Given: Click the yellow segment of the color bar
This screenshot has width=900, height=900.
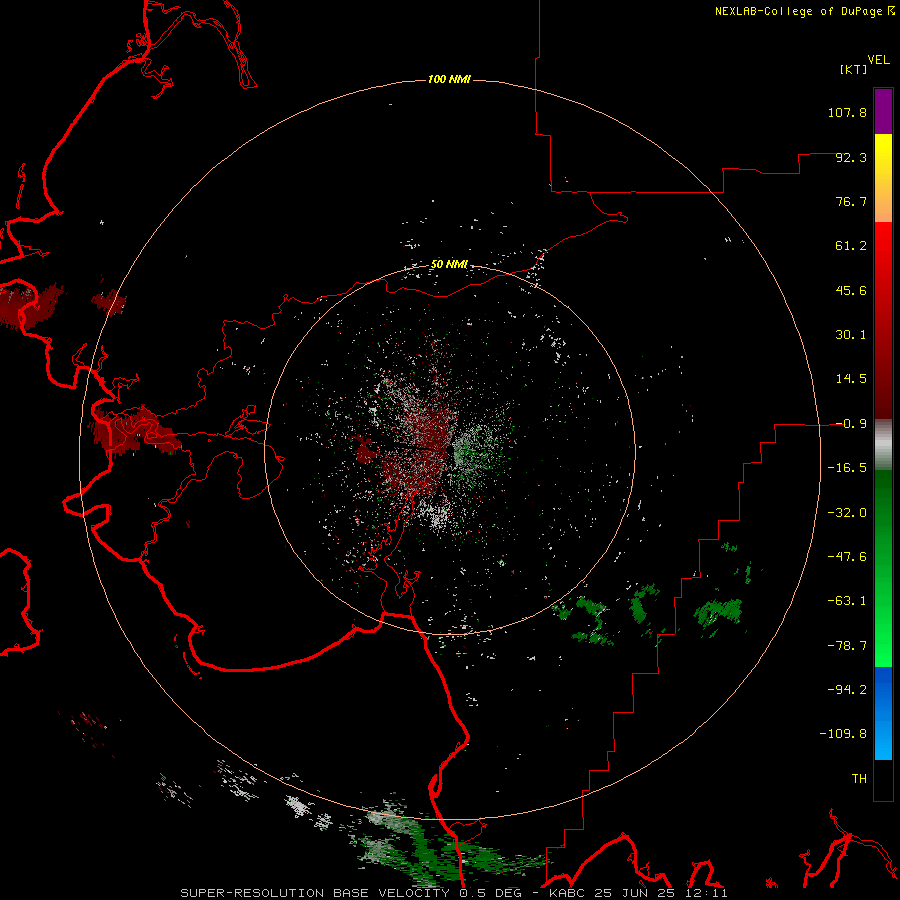Looking at the screenshot, I should 883,178.
